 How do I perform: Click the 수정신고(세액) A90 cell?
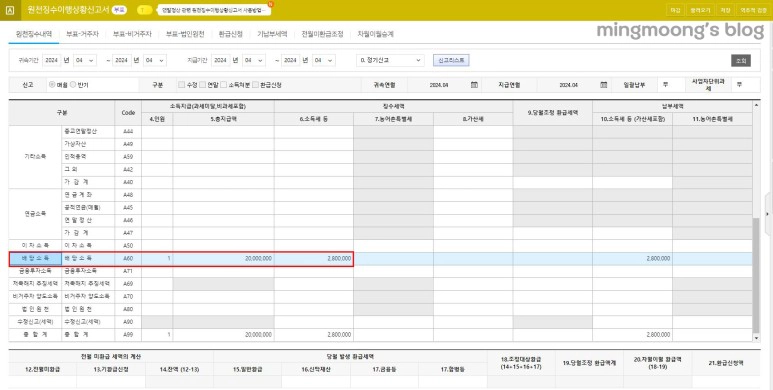[x=128, y=322]
